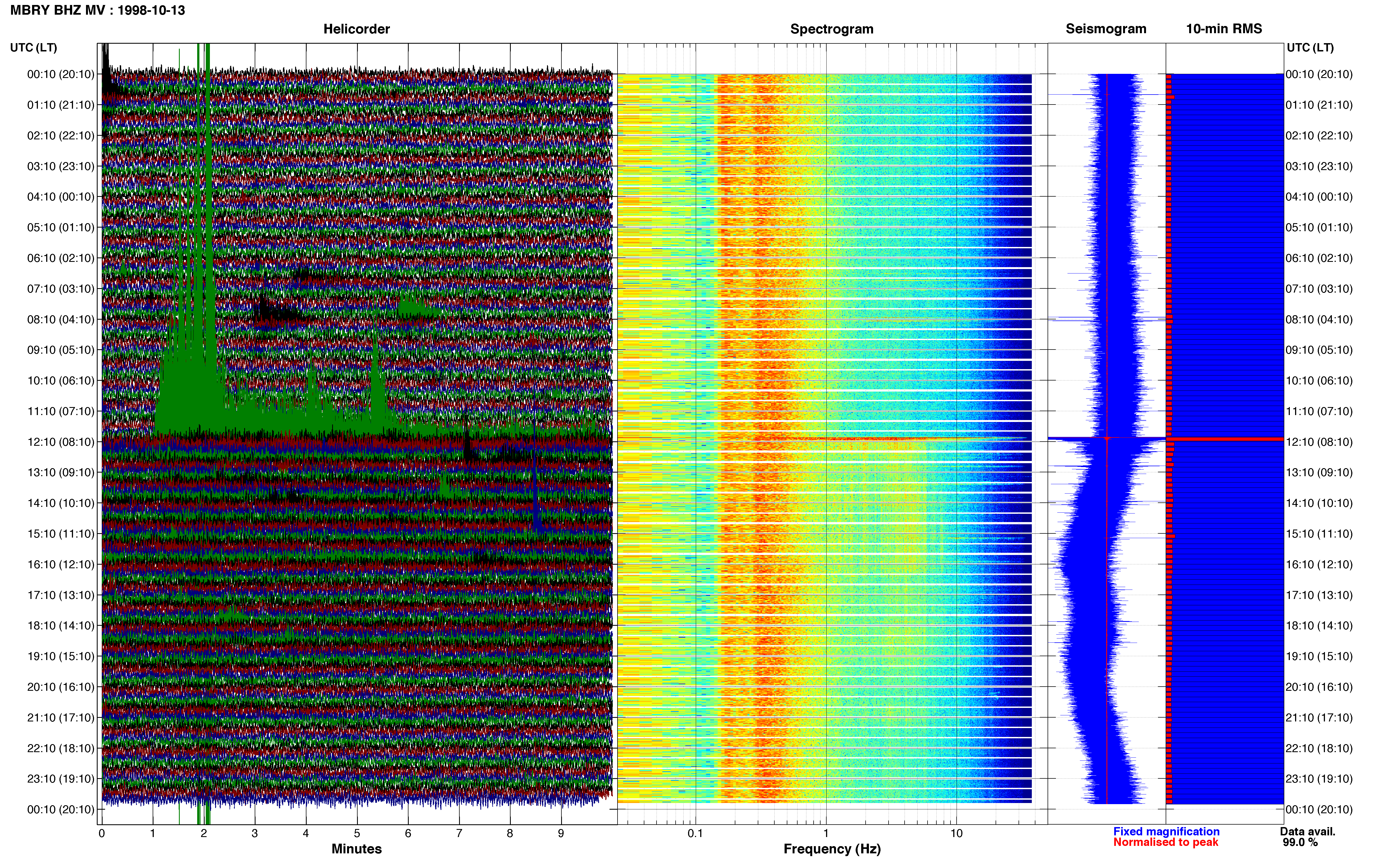Click left time label '12:10 (08:10)'
The image size is (1388, 868).
pos(61,442)
